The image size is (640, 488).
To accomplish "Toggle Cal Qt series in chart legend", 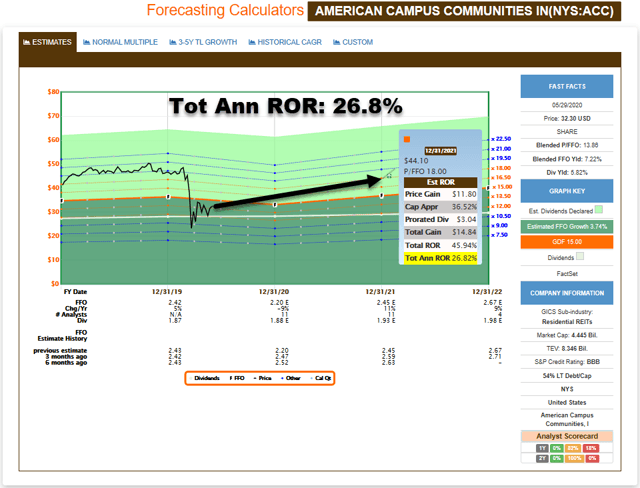I will tap(321, 378).
